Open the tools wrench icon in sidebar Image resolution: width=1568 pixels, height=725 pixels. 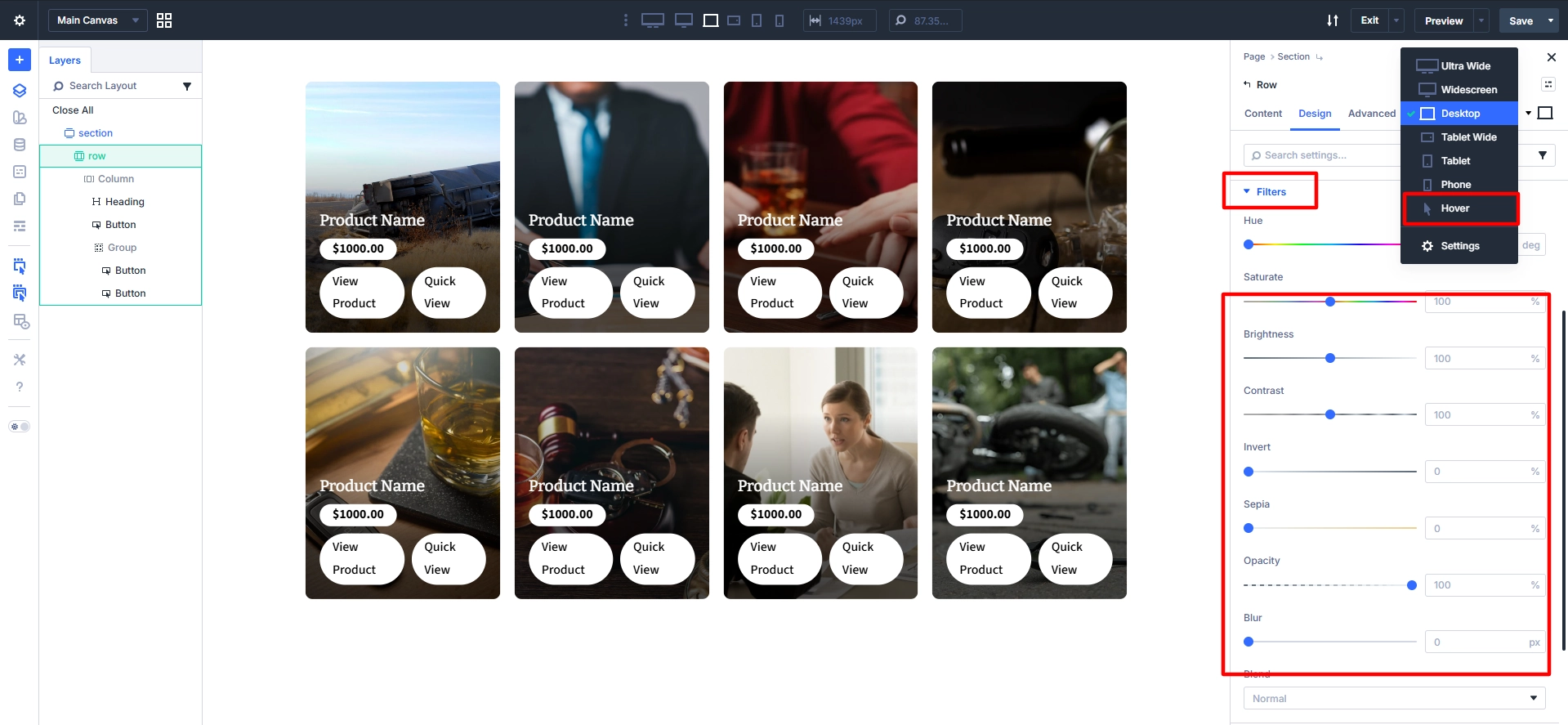[20, 360]
